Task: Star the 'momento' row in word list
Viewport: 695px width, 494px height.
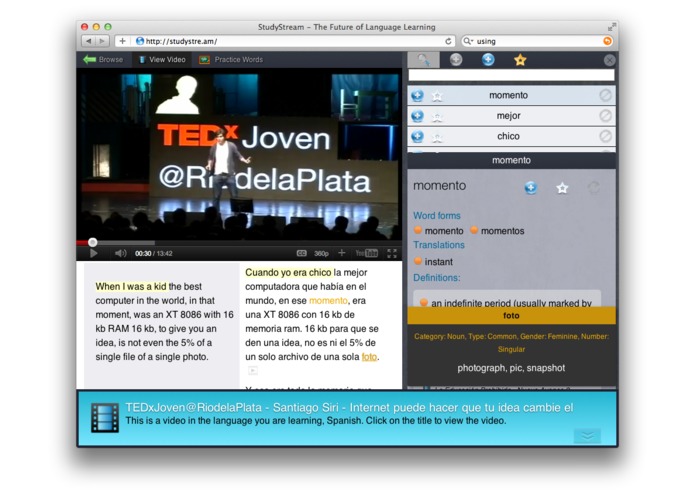Action: point(437,96)
